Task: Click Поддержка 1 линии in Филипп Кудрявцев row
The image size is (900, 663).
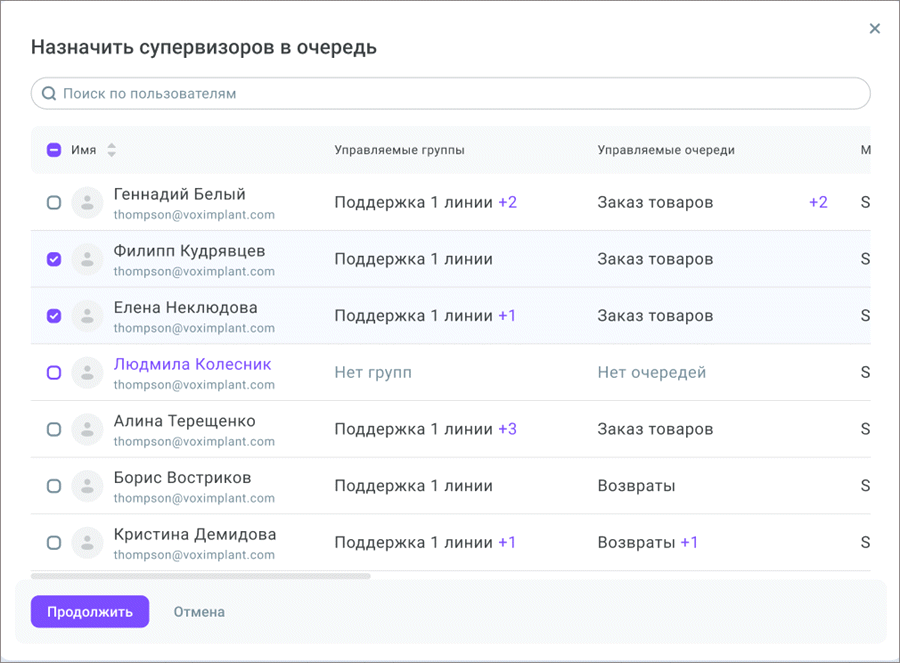Action: 414,259
